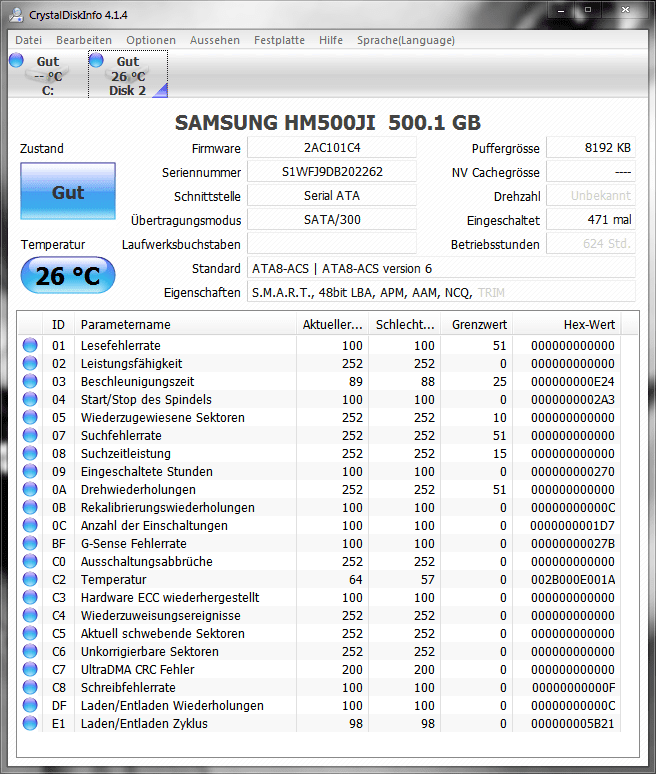Select the C: drive tab
The image size is (656, 774).
click(x=48, y=76)
